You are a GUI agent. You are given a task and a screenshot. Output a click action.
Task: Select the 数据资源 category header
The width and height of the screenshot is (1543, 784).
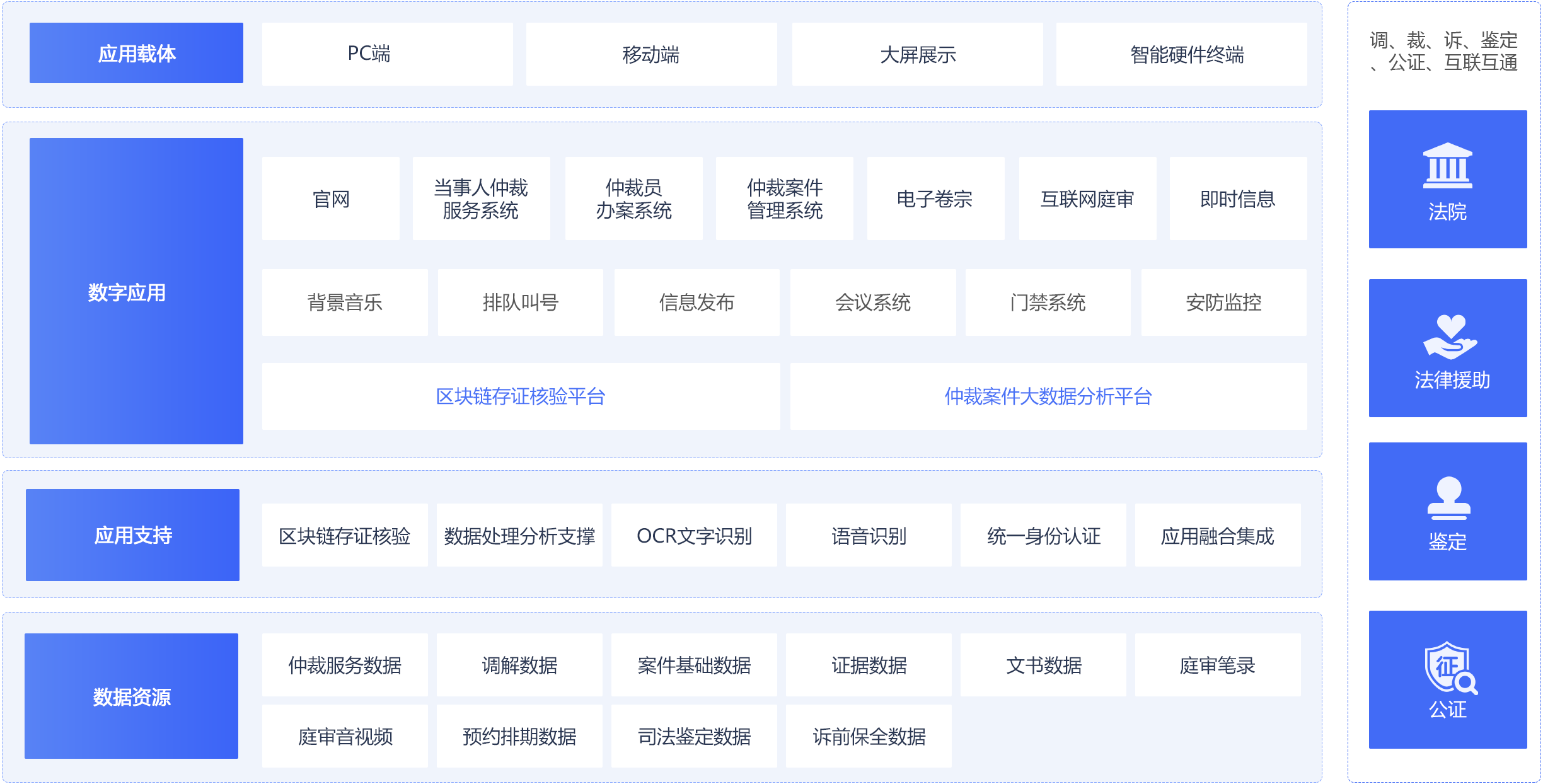[131, 696]
